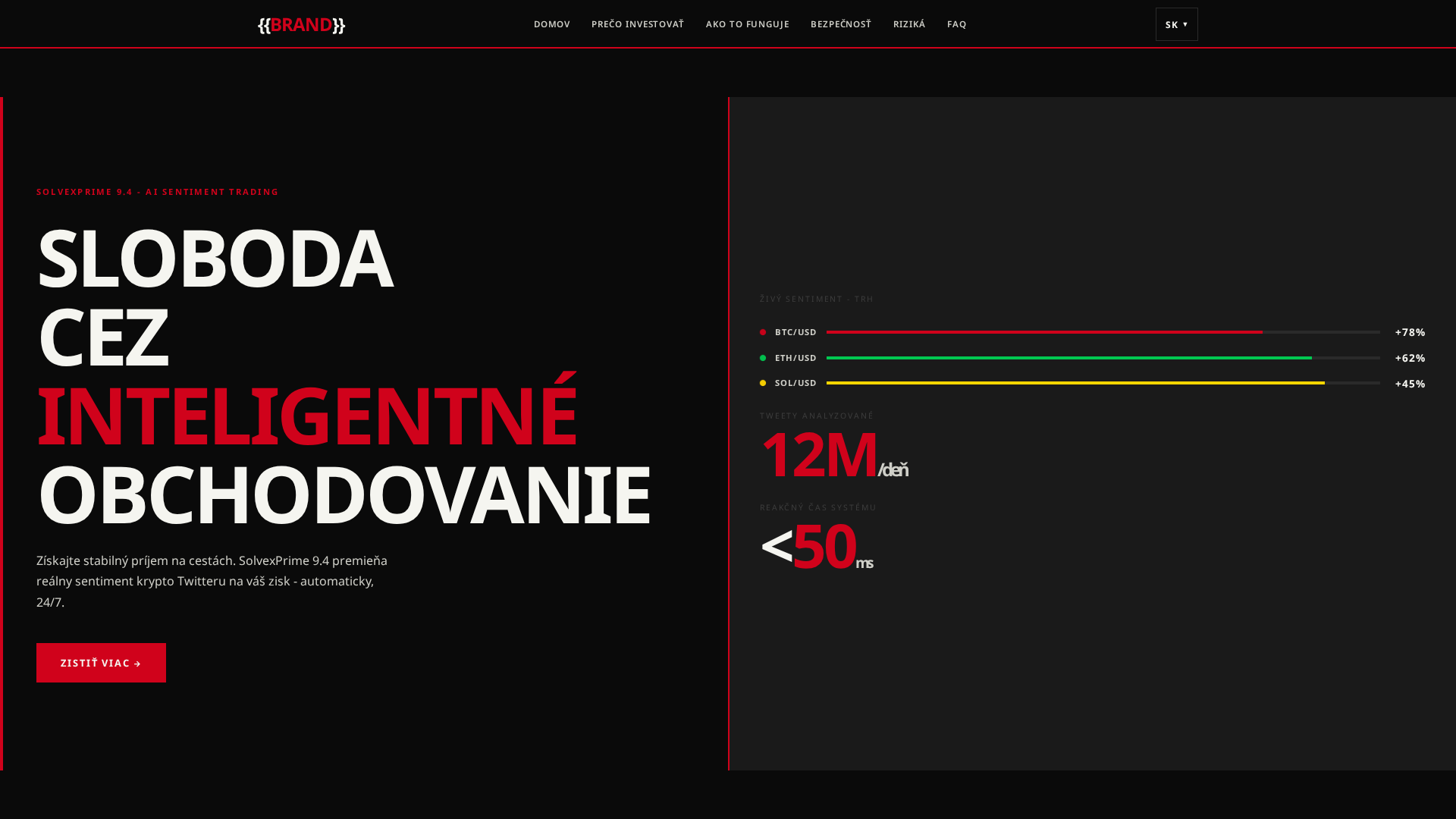Click the SOL/USD sentiment bar

click(x=1103, y=383)
